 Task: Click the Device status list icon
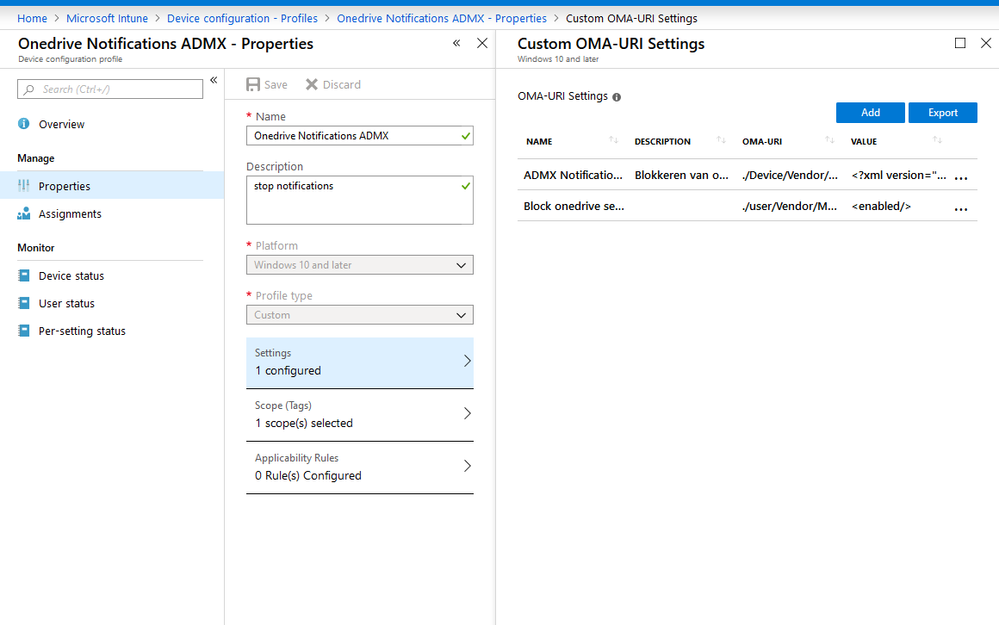coord(24,275)
